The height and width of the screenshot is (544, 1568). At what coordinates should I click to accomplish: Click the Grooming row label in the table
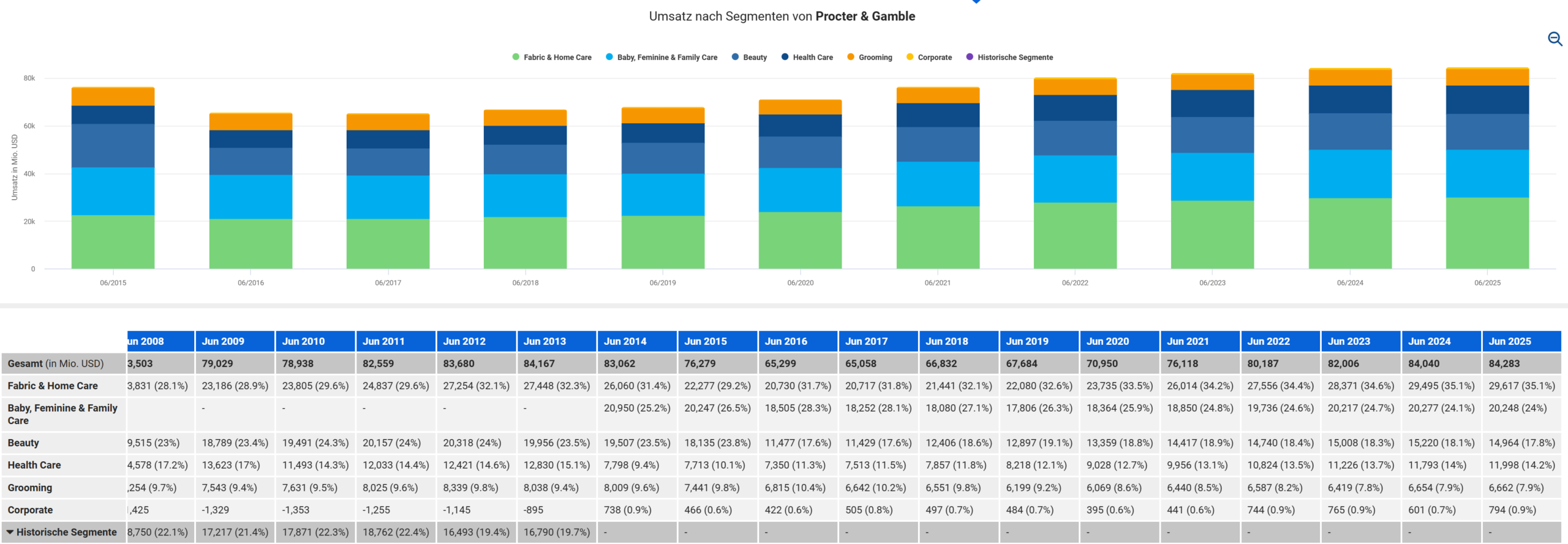[30, 488]
